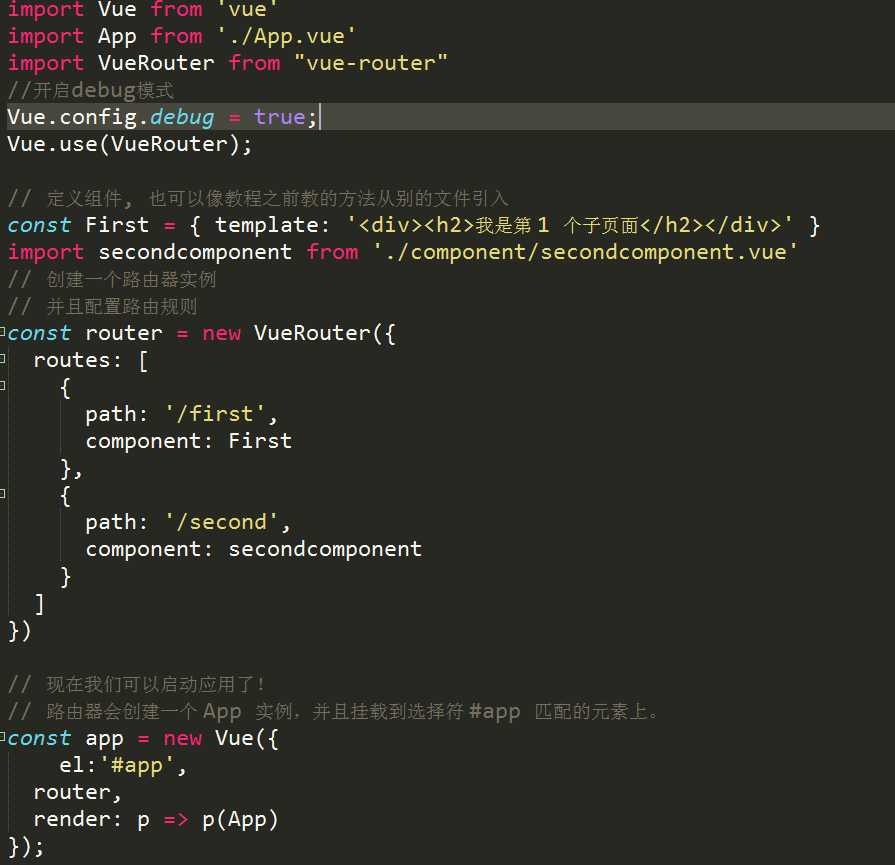Click the comment '创建一个路由器实例'
Image resolution: width=895 pixels, height=865 pixels.
[112, 279]
